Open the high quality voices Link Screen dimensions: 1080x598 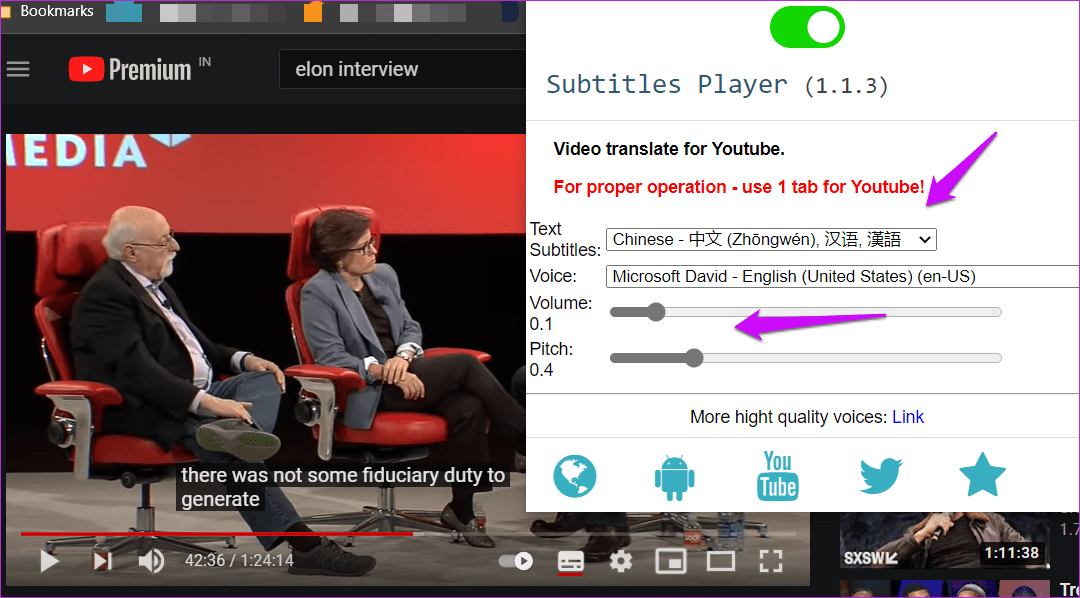[908, 417]
